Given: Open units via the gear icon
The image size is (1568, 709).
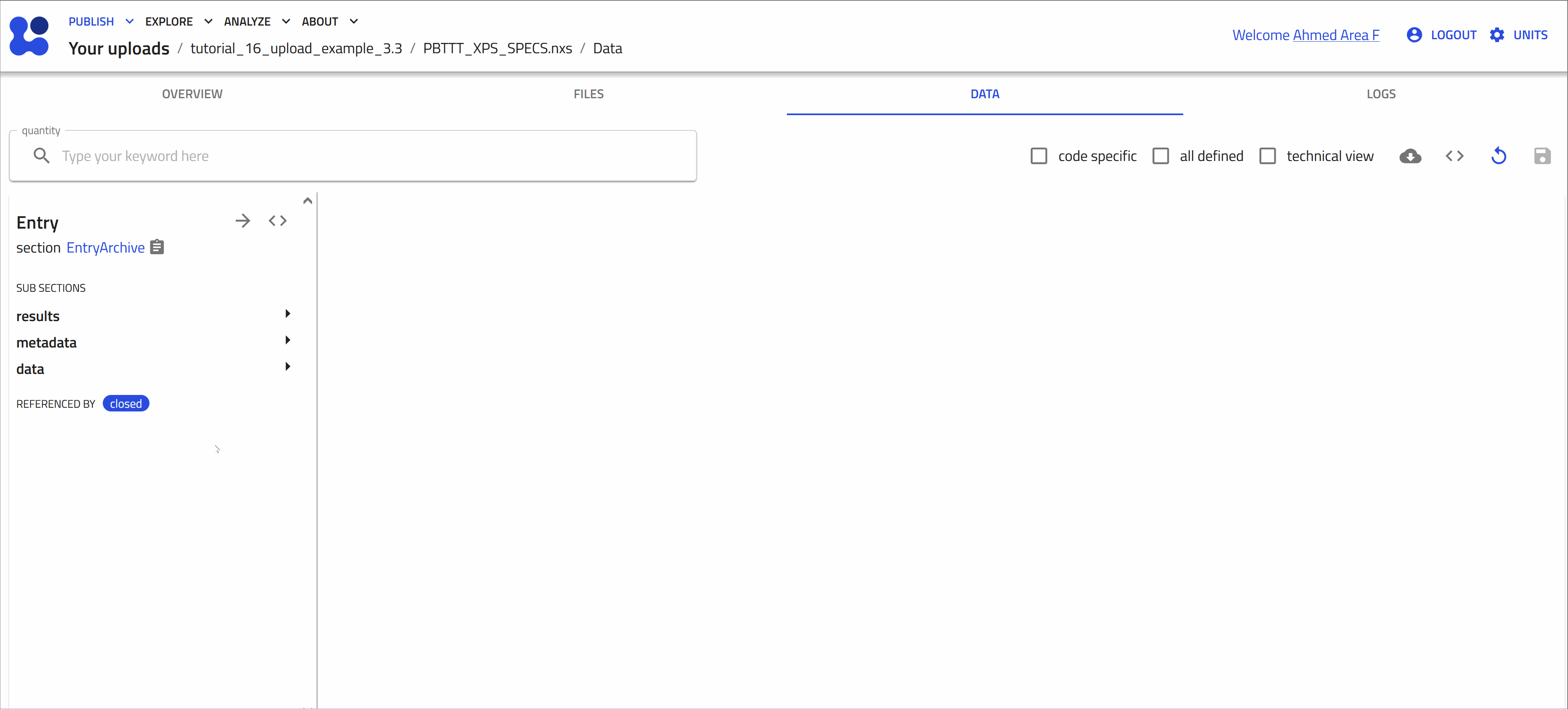Looking at the screenshot, I should pyautogui.click(x=1497, y=35).
